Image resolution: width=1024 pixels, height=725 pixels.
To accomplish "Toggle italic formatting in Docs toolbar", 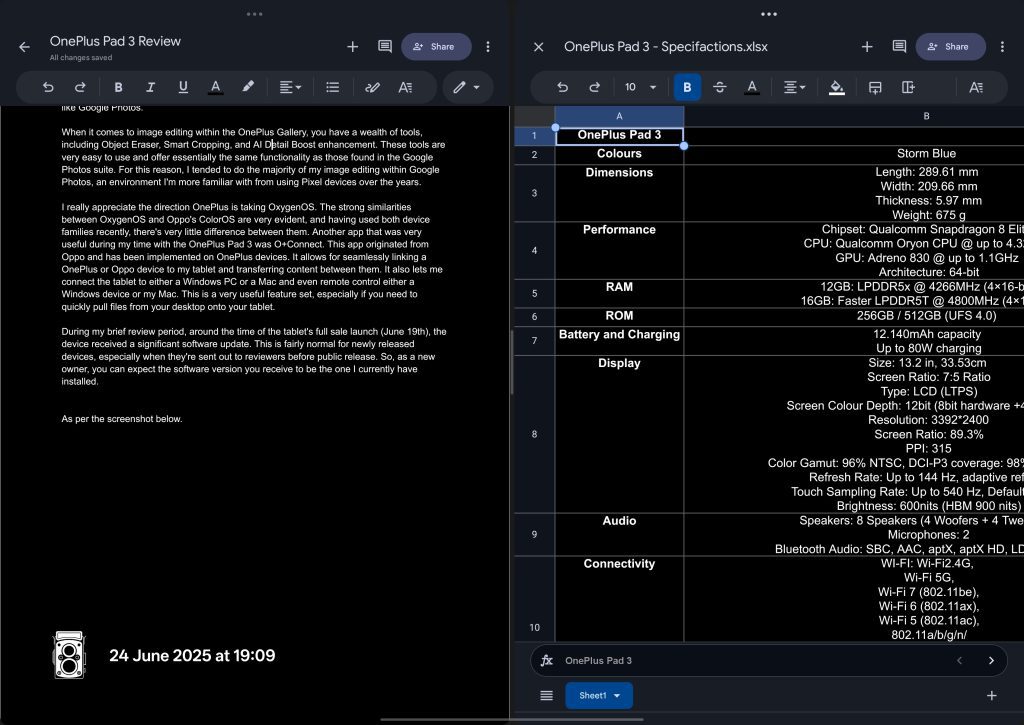I will click(151, 87).
